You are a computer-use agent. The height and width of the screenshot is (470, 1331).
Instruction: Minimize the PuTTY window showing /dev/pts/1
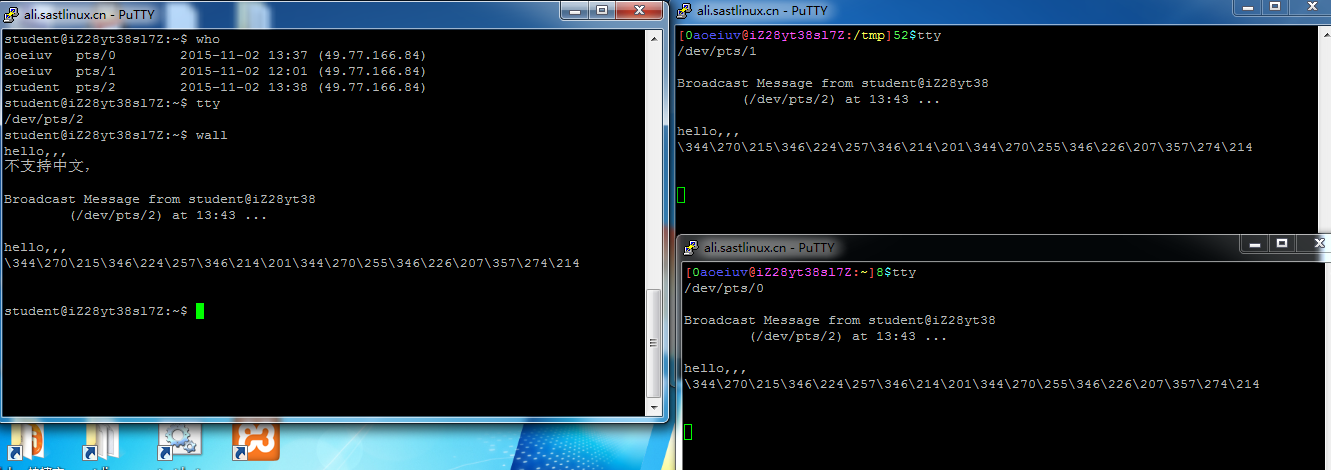(1246, 7)
